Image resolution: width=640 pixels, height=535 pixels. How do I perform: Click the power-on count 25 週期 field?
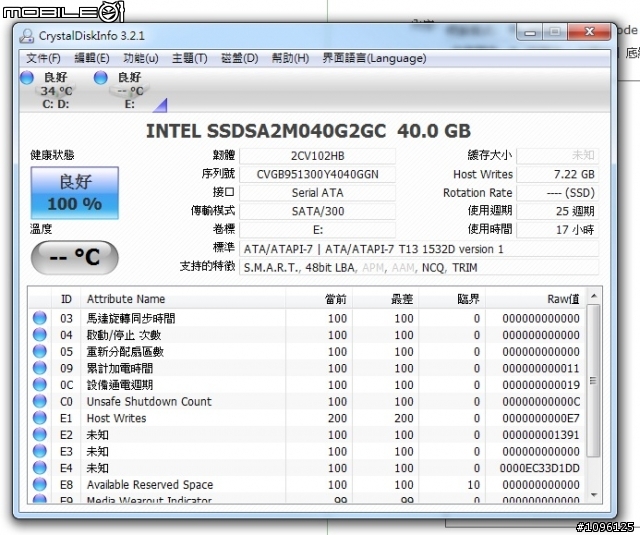click(x=558, y=211)
